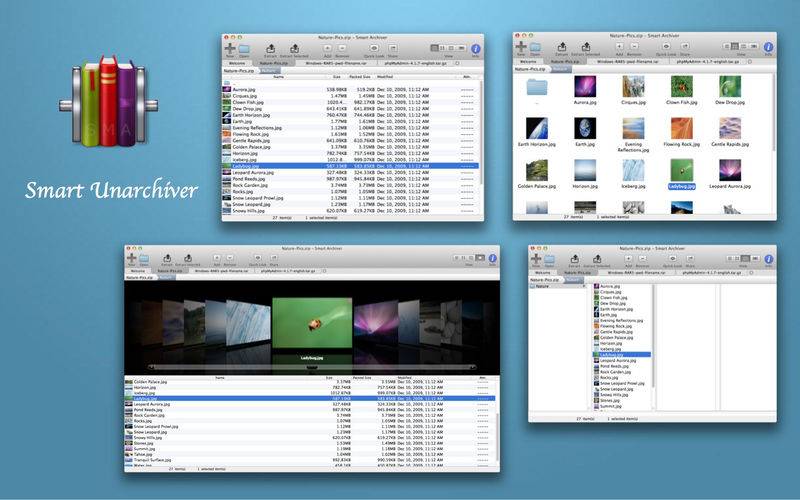Image resolution: width=800 pixels, height=500 pixels.
Task: Open Quick Look in the list-view window
Action: [374, 48]
